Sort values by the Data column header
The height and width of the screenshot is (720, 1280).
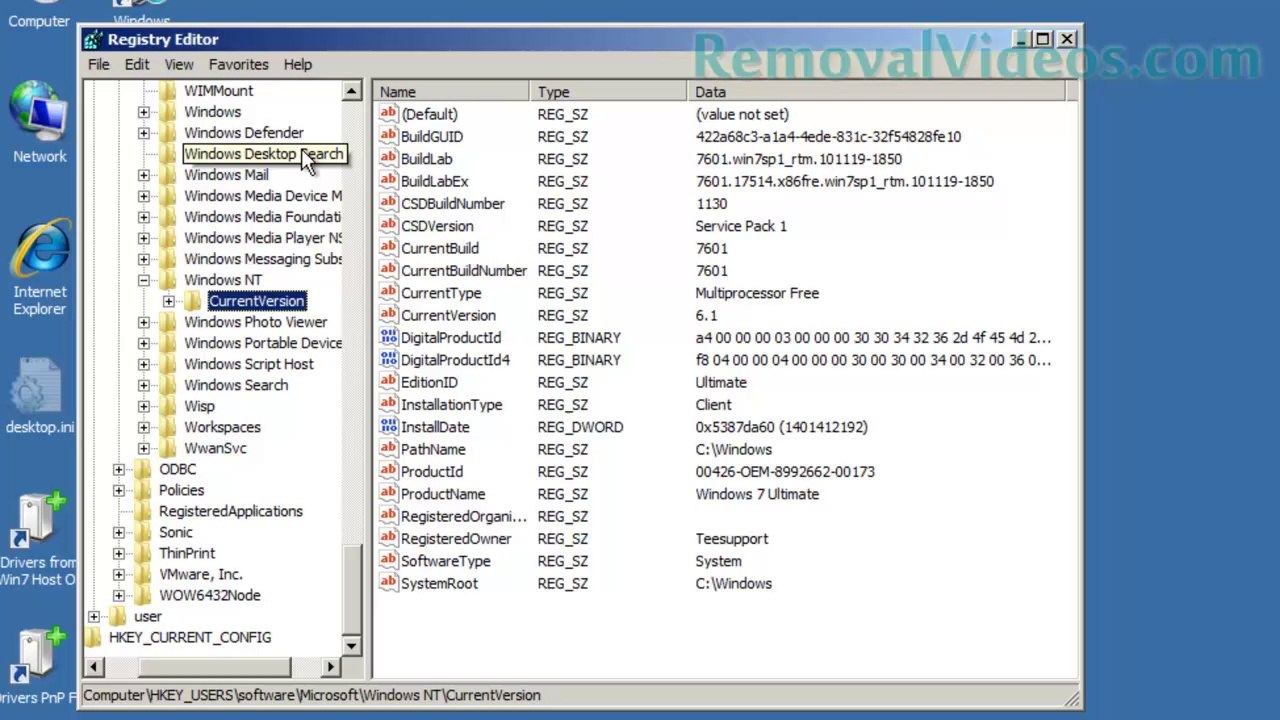[x=877, y=92]
